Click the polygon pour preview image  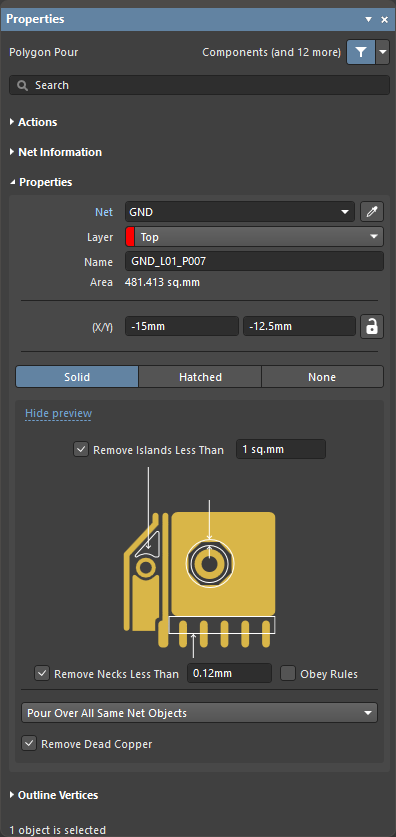[x=200, y=563]
